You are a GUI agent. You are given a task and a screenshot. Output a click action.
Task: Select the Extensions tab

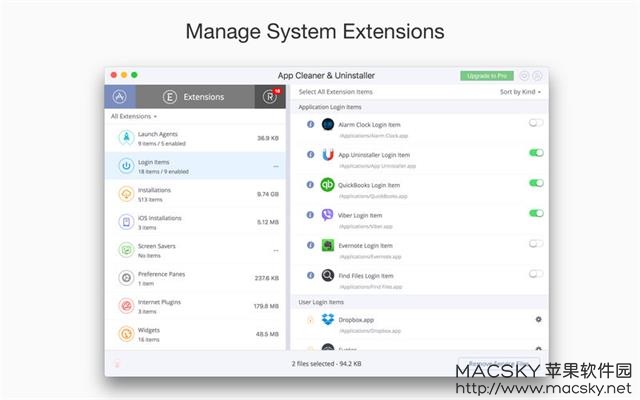(195, 97)
